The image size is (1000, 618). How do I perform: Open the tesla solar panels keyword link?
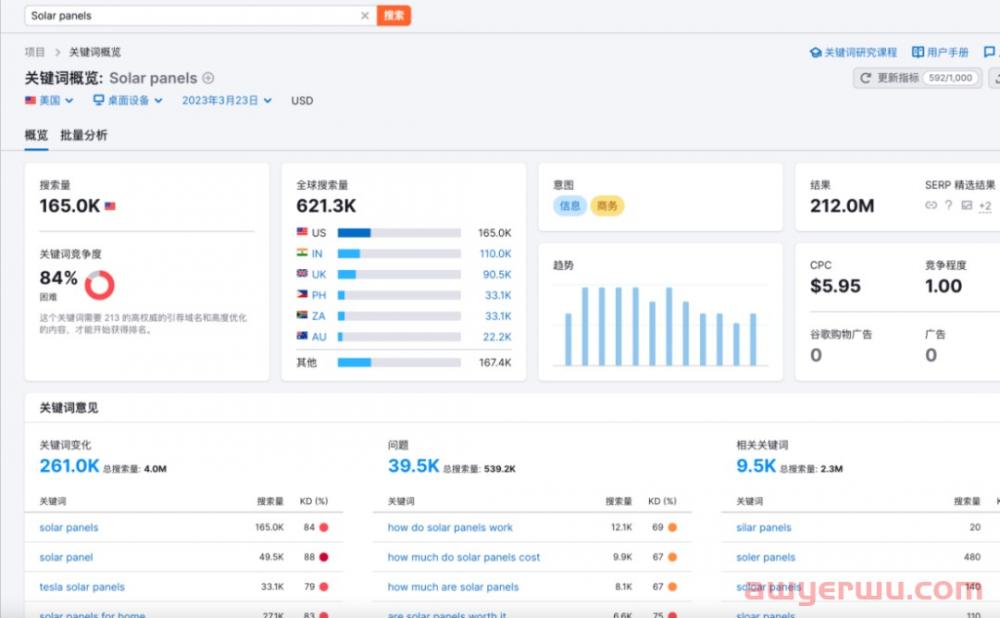tap(82, 587)
